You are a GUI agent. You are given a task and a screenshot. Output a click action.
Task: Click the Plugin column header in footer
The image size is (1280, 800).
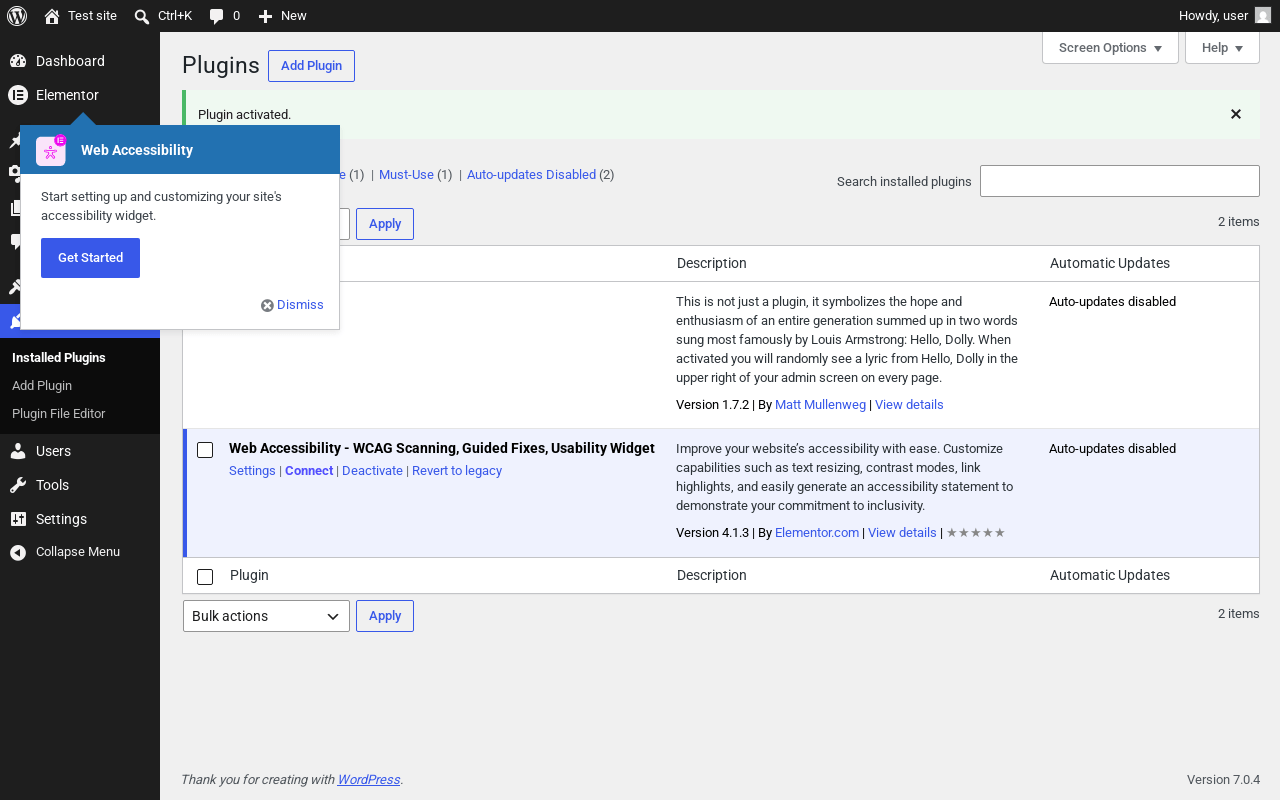click(x=249, y=576)
